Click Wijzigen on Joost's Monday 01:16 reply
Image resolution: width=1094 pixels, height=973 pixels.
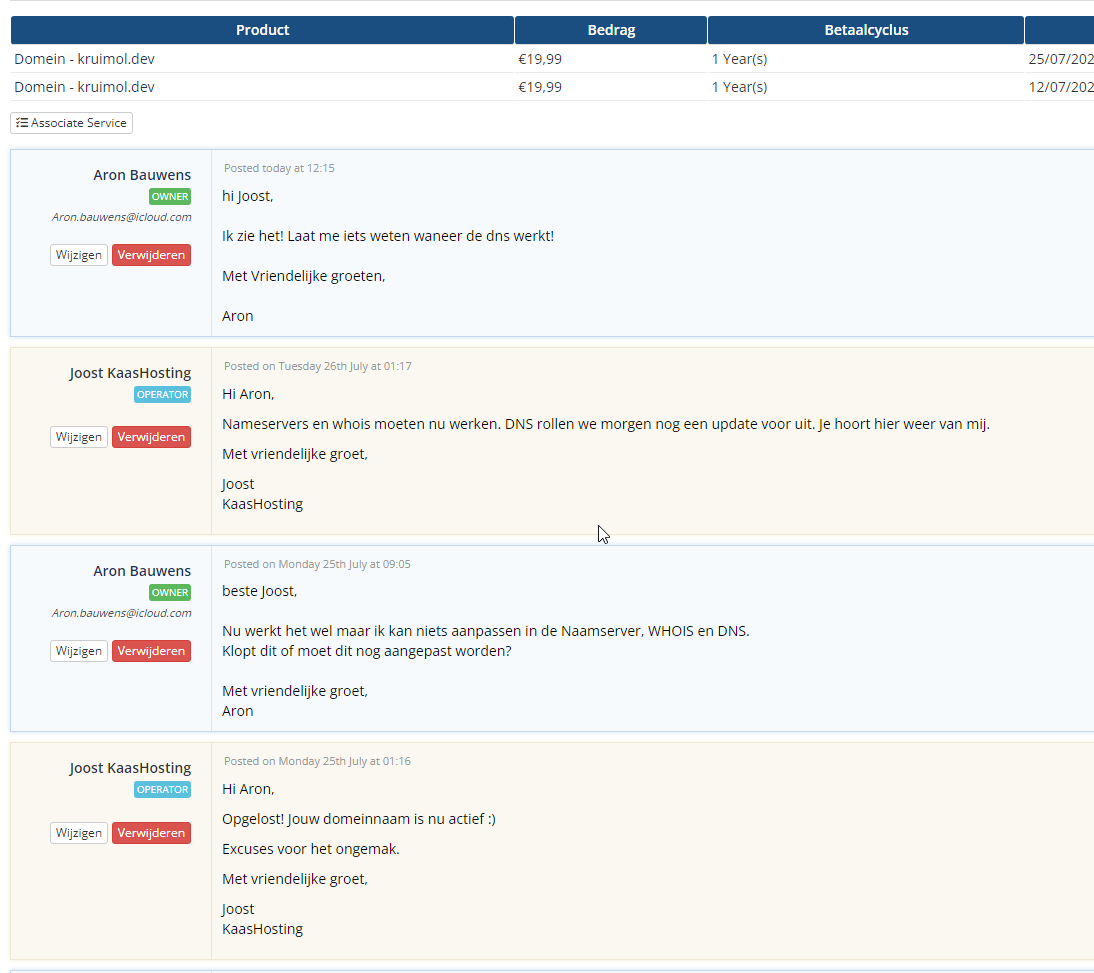tap(79, 833)
